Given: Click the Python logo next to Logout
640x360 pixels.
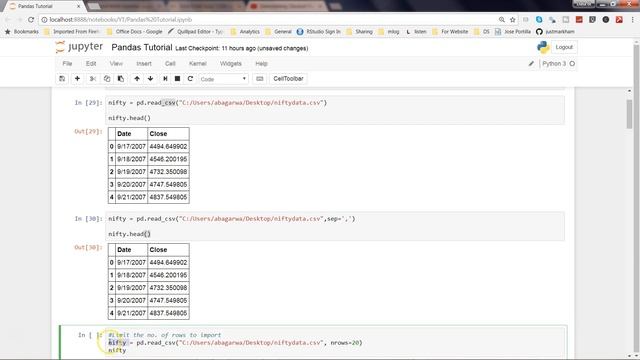Looking at the screenshot, I should click(543, 47).
